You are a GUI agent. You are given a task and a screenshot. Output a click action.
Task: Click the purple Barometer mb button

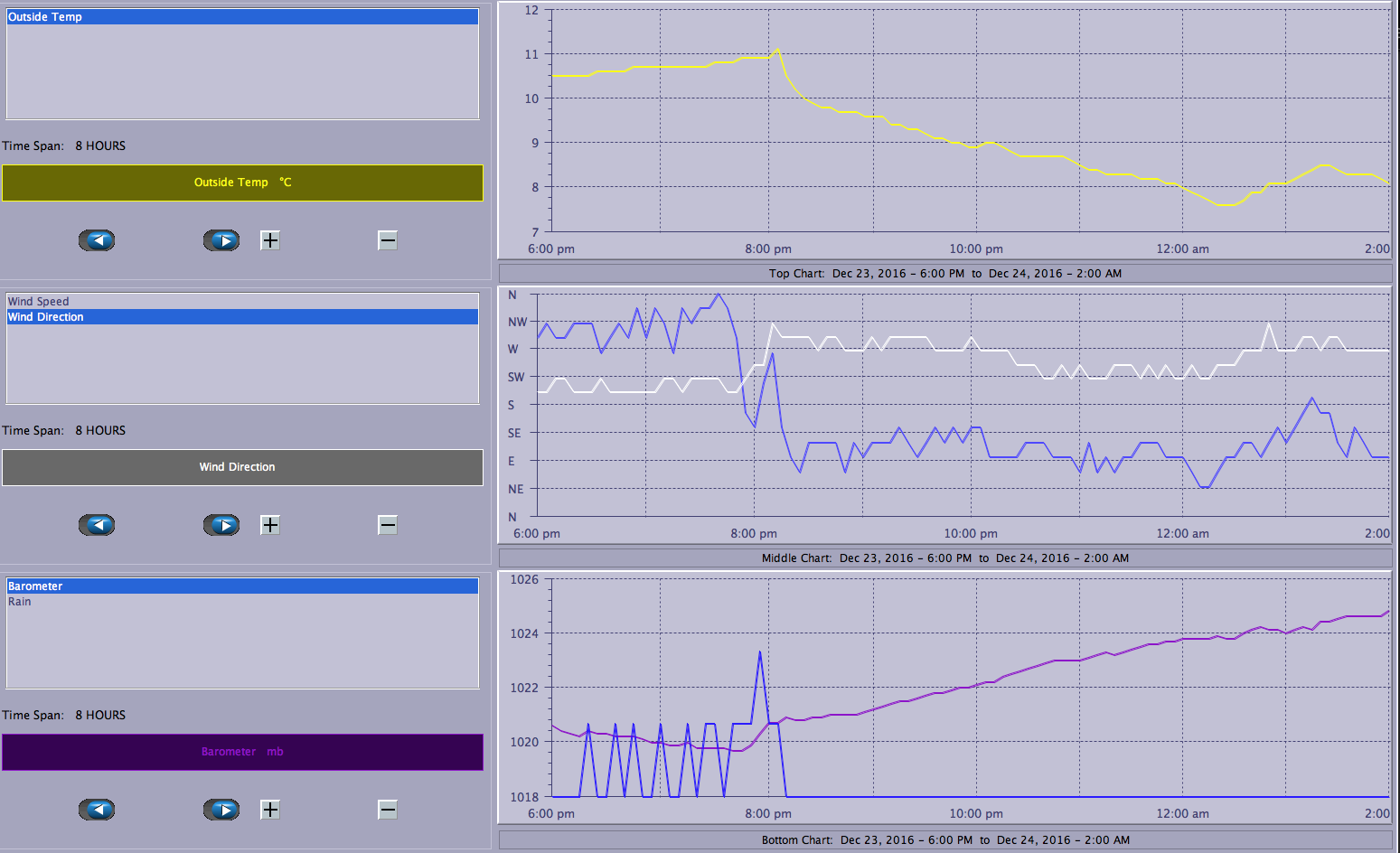click(242, 752)
